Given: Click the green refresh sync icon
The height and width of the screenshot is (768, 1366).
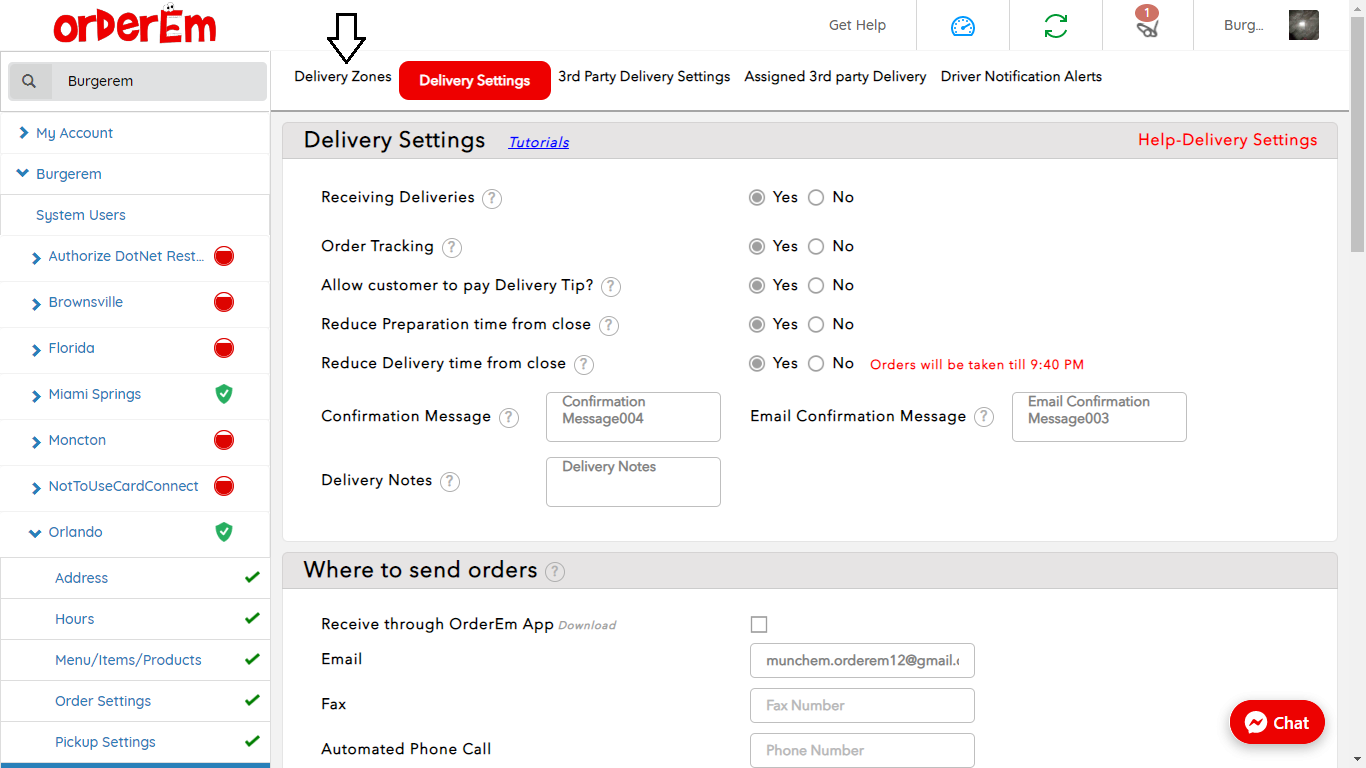Looking at the screenshot, I should click(x=1056, y=26).
